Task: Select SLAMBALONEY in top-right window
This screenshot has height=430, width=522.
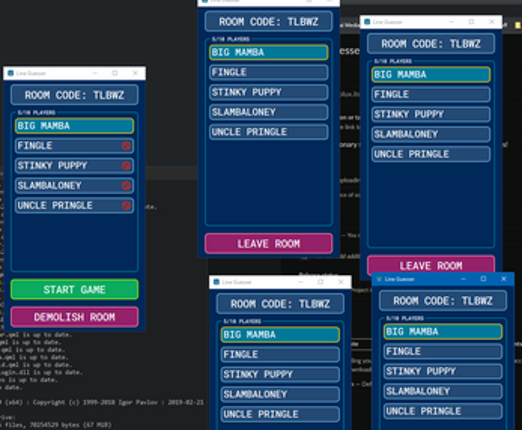Action: click(x=431, y=134)
